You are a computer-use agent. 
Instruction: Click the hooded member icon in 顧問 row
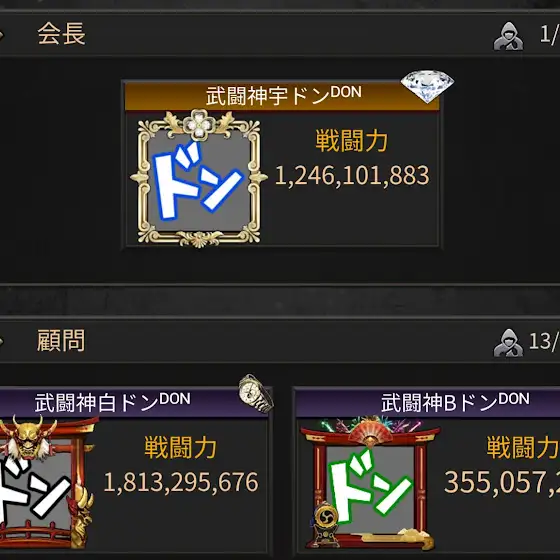pyautogui.click(x=508, y=343)
